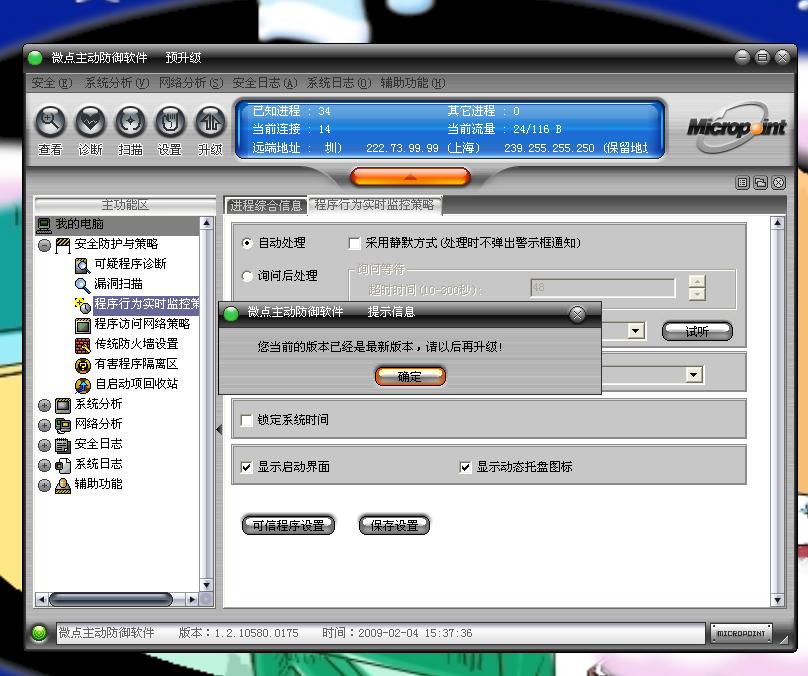Click the tree horizontal scrollbar thumb
This screenshot has height=676, width=808.
[110, 599]
